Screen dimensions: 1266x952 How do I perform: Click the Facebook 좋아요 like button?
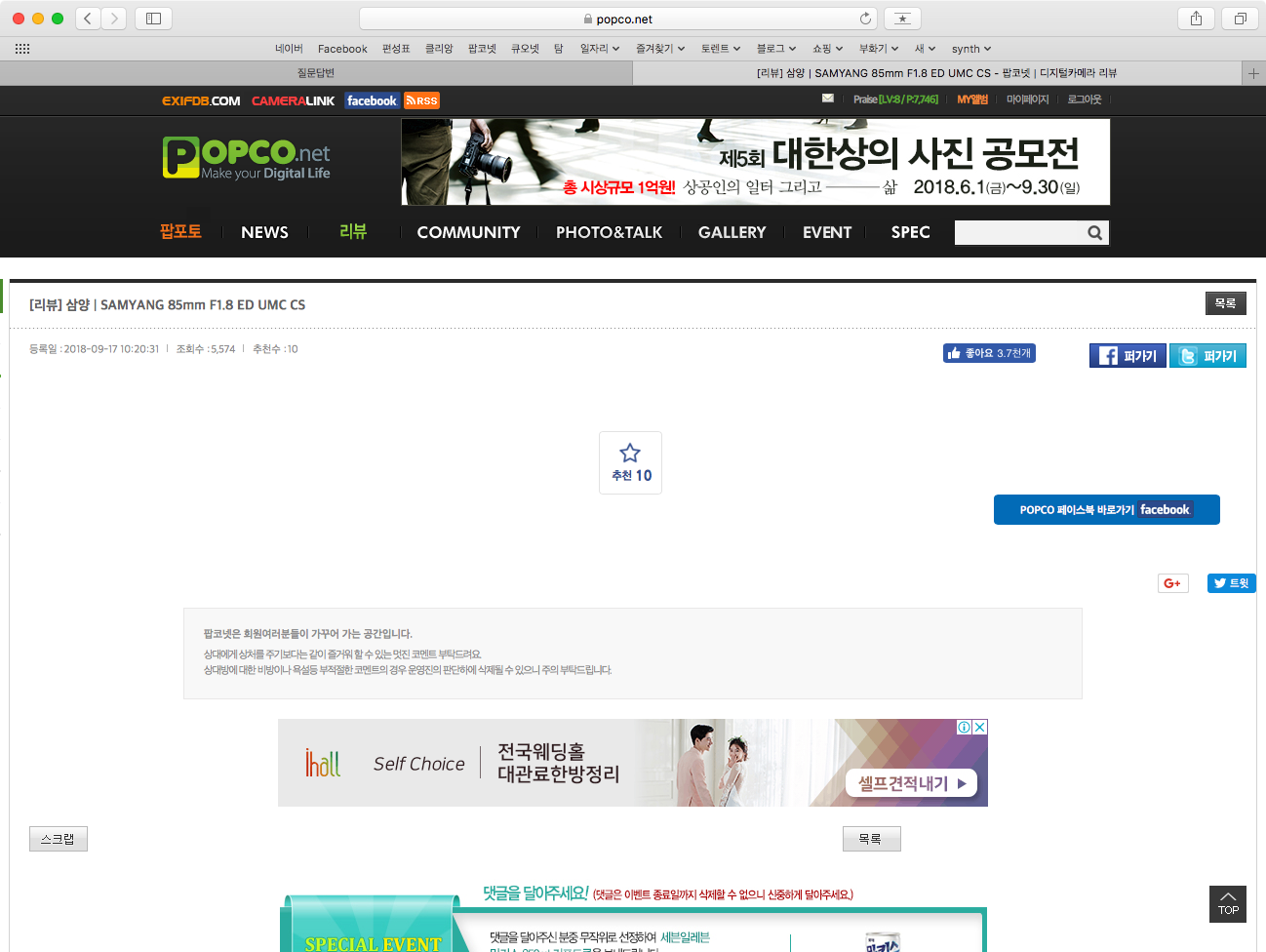point(989,353)
